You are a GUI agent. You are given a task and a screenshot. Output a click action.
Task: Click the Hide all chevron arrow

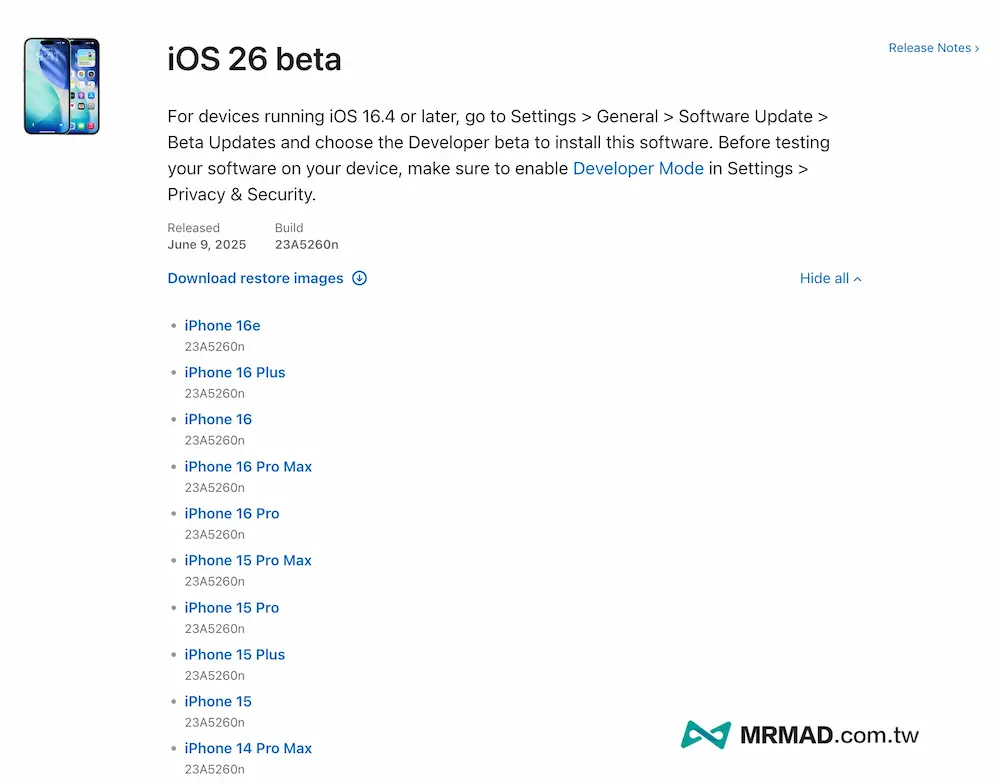point(858,279)
